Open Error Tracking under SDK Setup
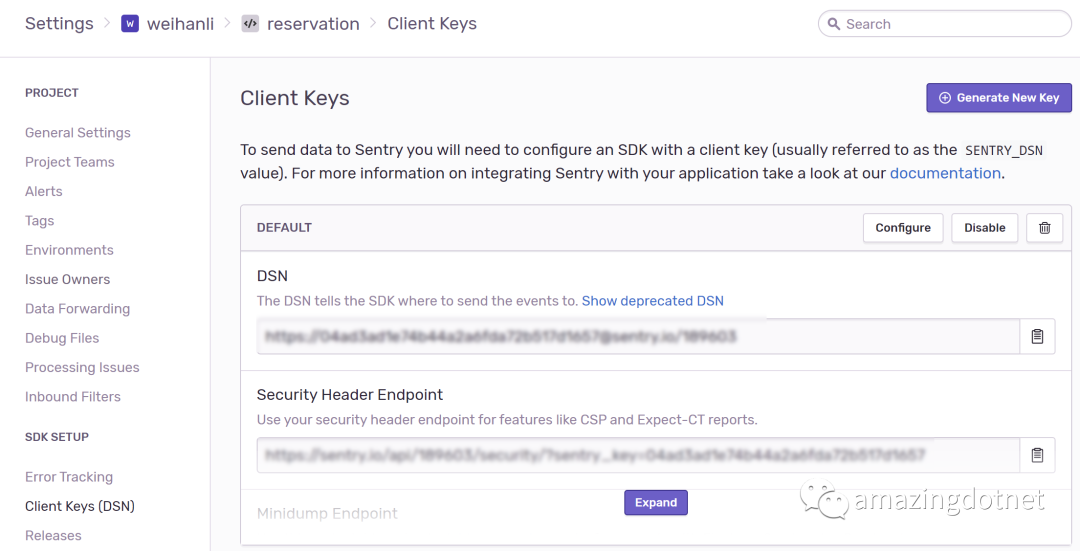 click(x=69, y=477)
